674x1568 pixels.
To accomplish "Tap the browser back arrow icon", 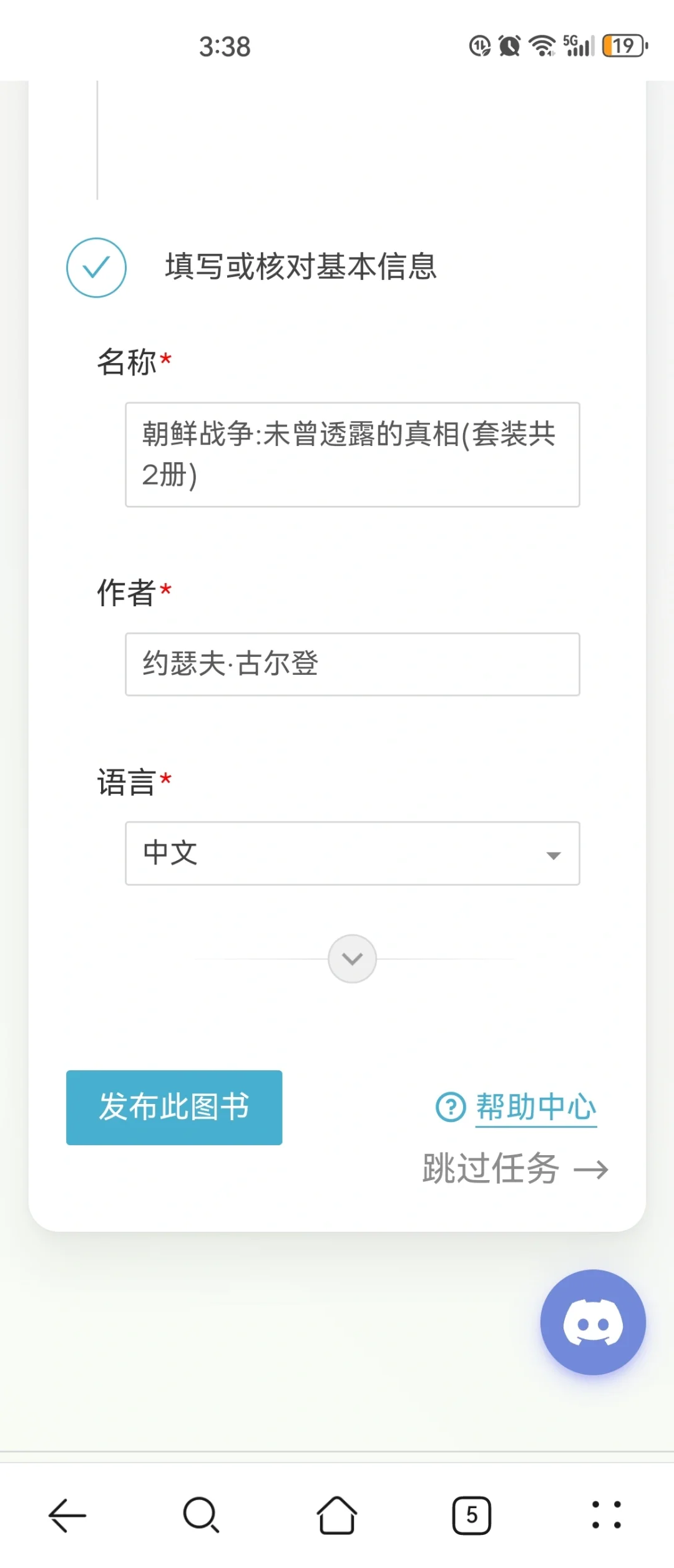I will click(x=67, y=1514).
